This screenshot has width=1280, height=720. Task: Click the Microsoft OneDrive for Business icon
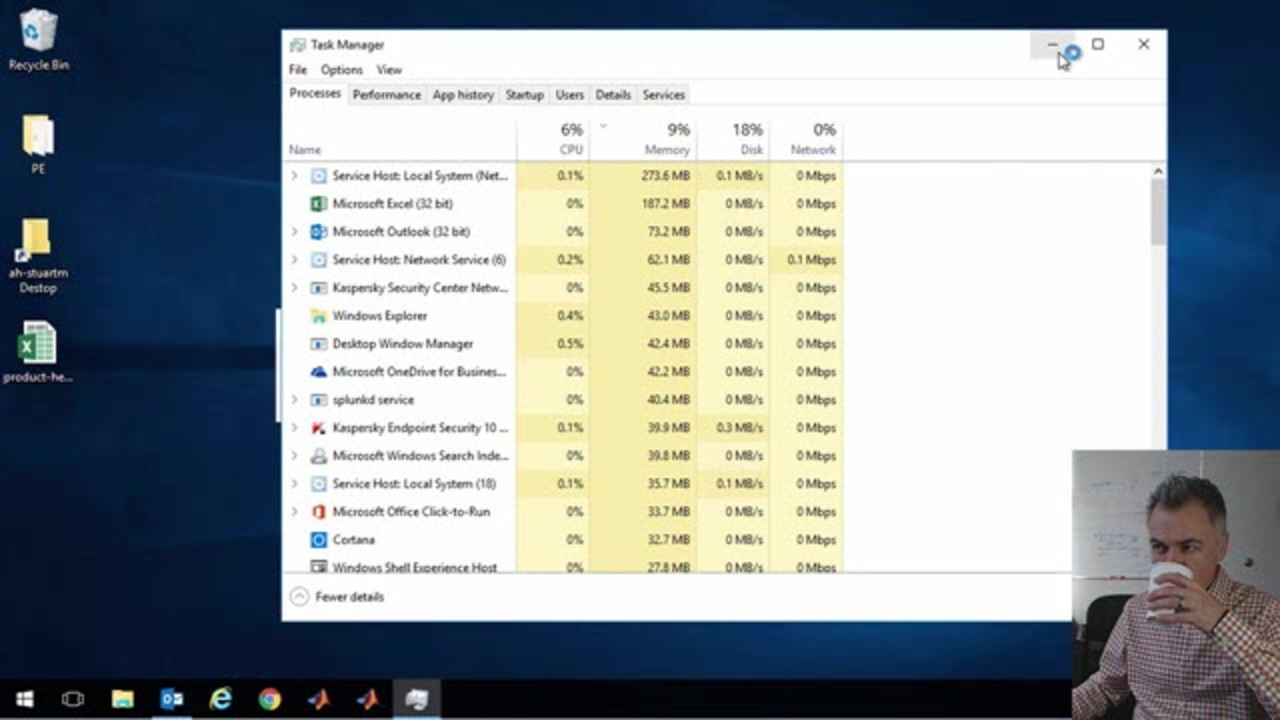pos(318,372)
